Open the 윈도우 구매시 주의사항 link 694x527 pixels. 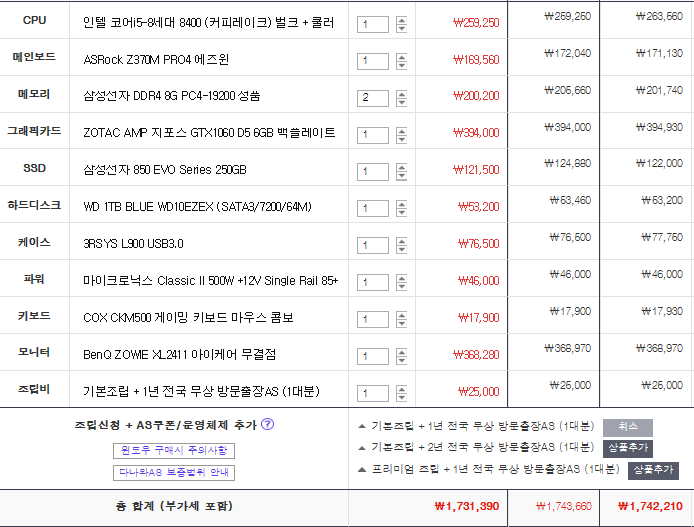[x=174, y=451]
